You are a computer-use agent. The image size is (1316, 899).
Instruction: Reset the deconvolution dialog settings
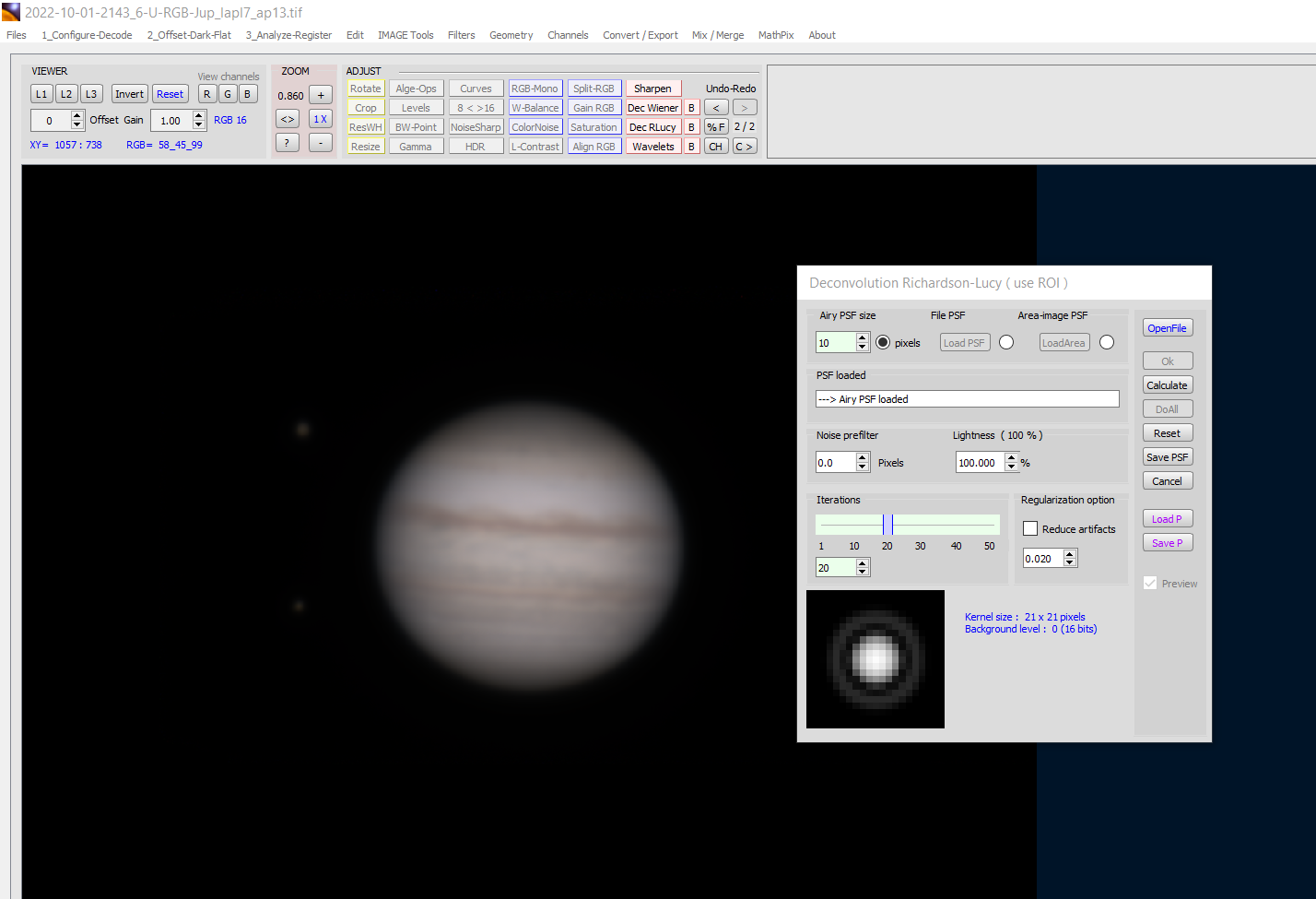tap(1168, 433)
